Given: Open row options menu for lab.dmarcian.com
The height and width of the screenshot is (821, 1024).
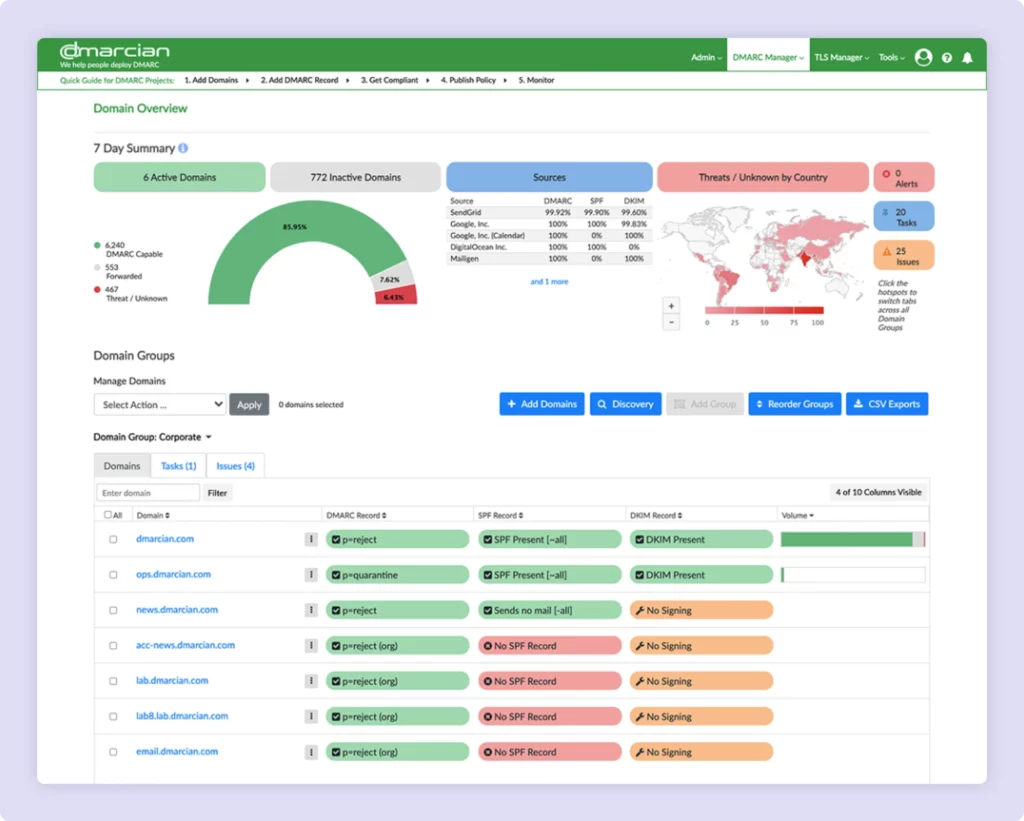Looking at the screenshot, I should (x=311, y=680).
